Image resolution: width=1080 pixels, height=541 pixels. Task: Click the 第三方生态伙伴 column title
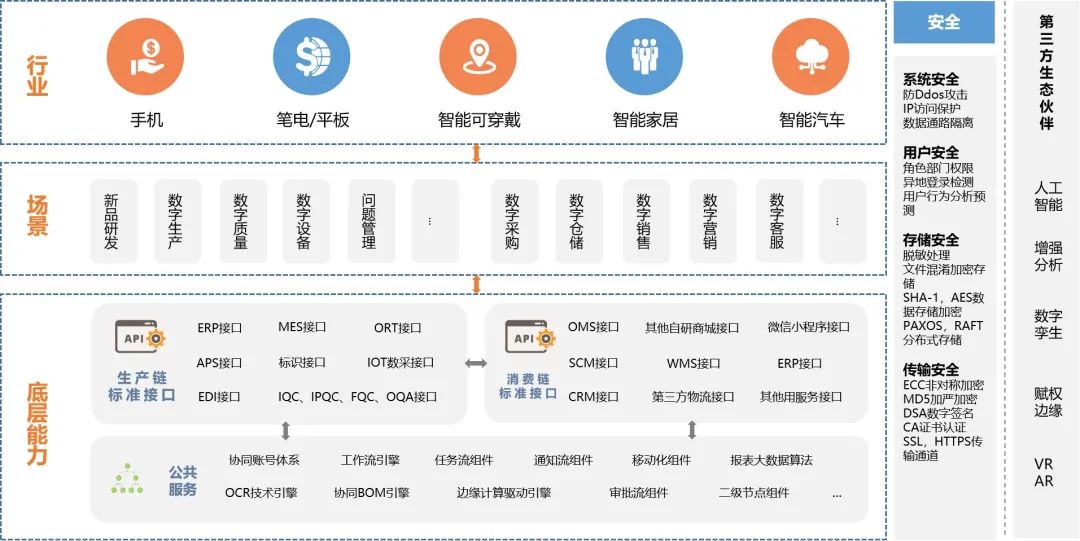(1046, 72)
